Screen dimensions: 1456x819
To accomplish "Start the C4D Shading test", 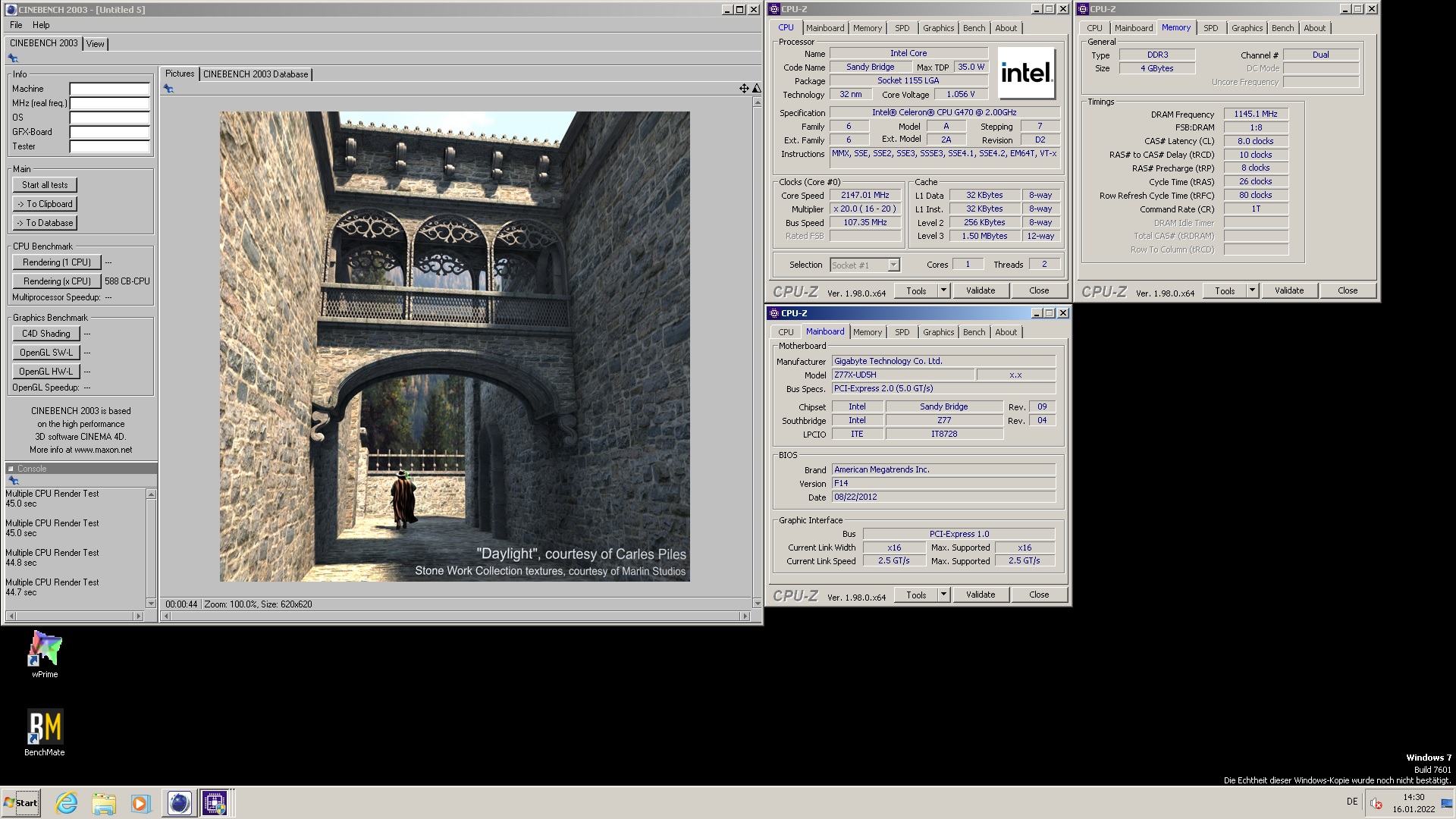I will click(x=46, y=334).
